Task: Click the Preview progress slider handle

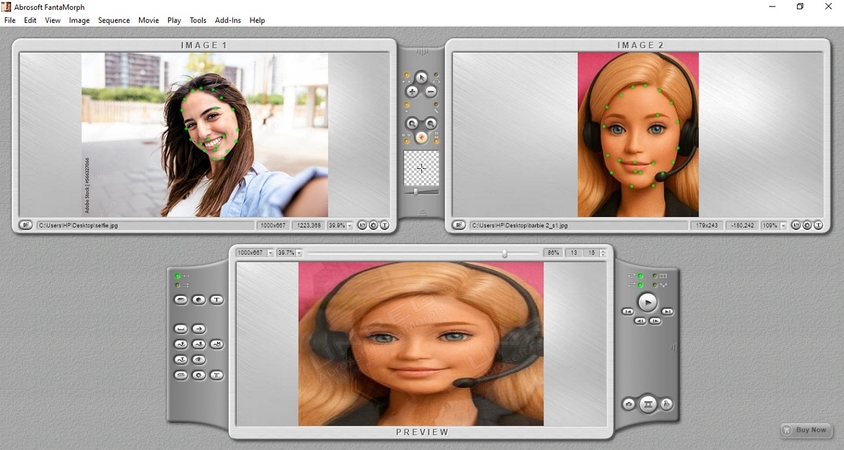Action: pos(504,253)
